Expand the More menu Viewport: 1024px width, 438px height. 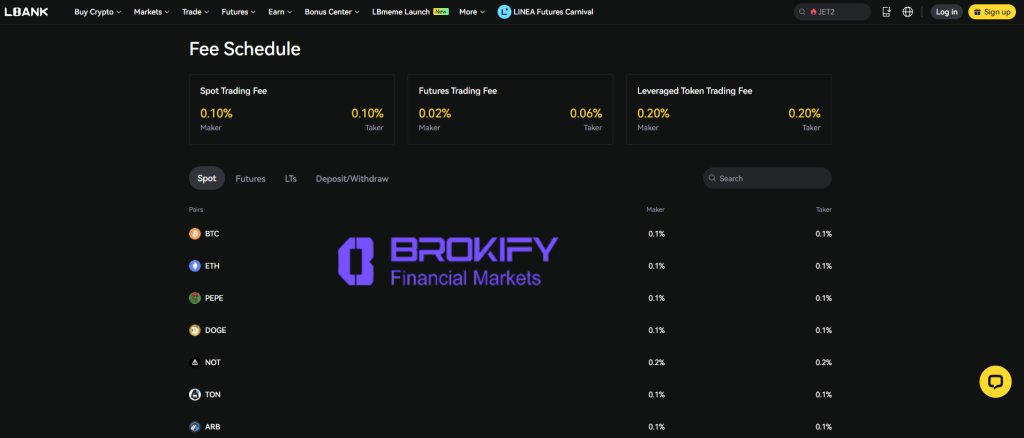(472, 12)
